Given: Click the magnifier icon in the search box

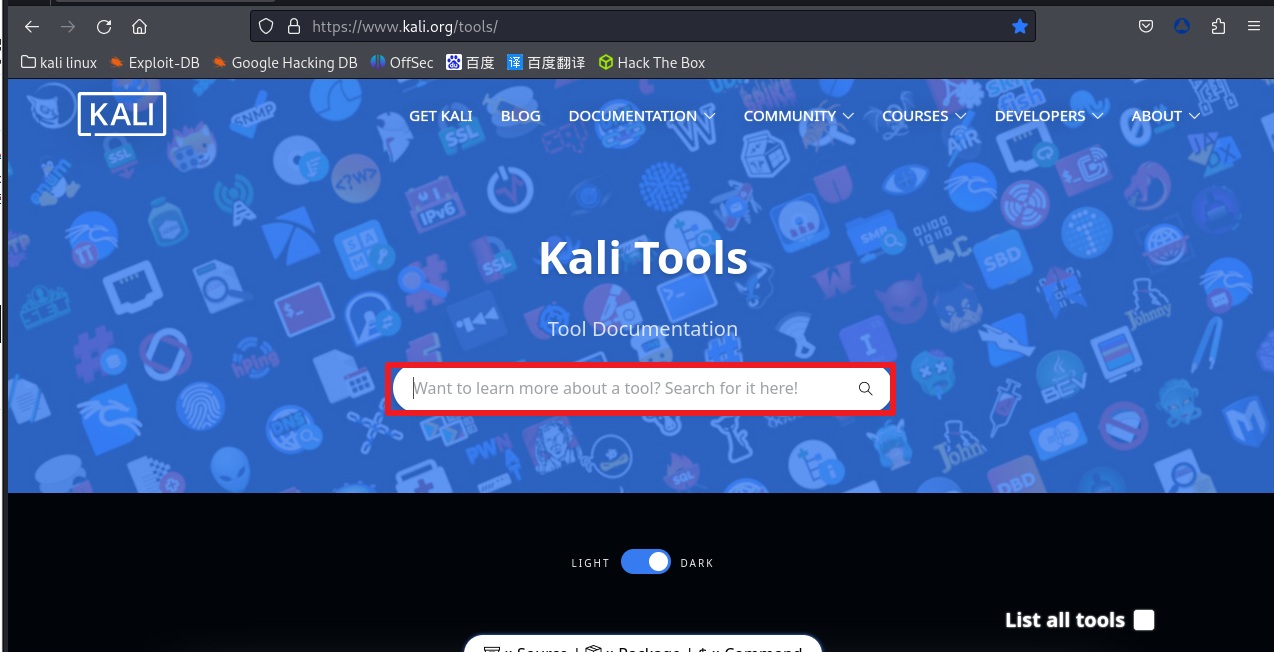Looking at the screenshot, I should [x=866, y=388].
